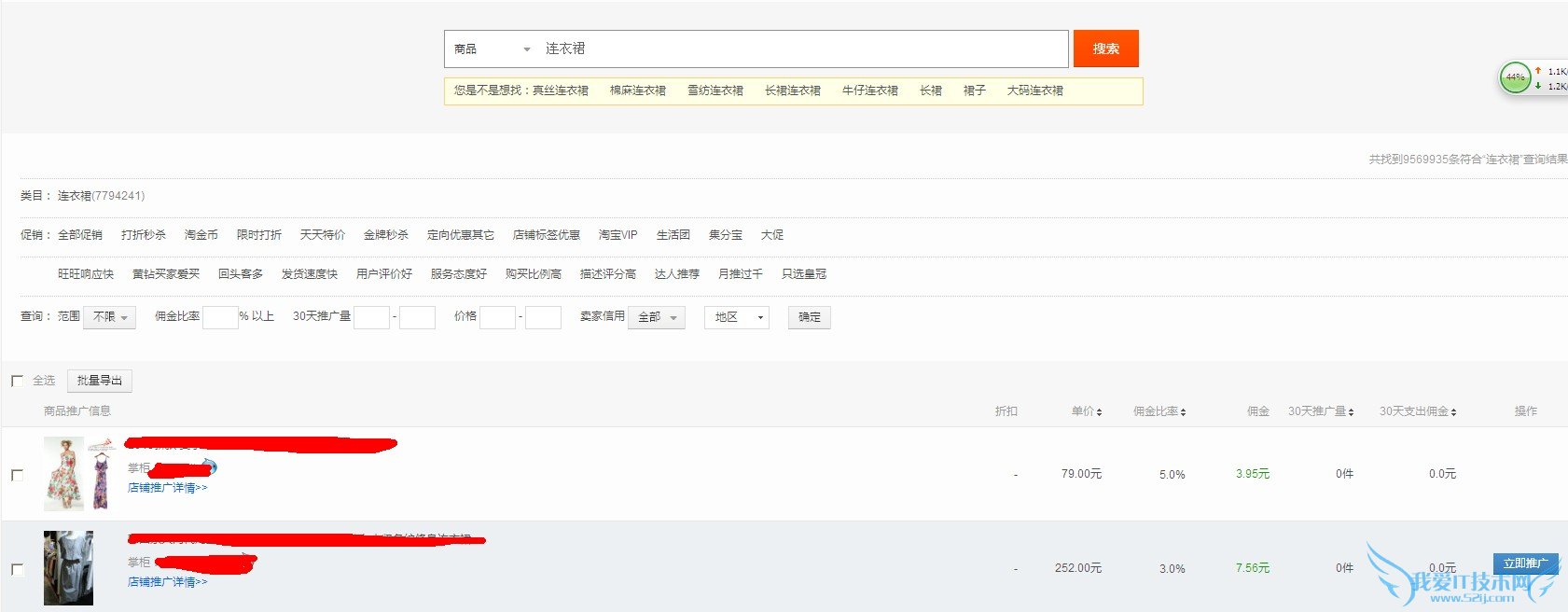Click the 价格 maximum input
Viewport: 1568px width, 612px height.
[543, 317]
